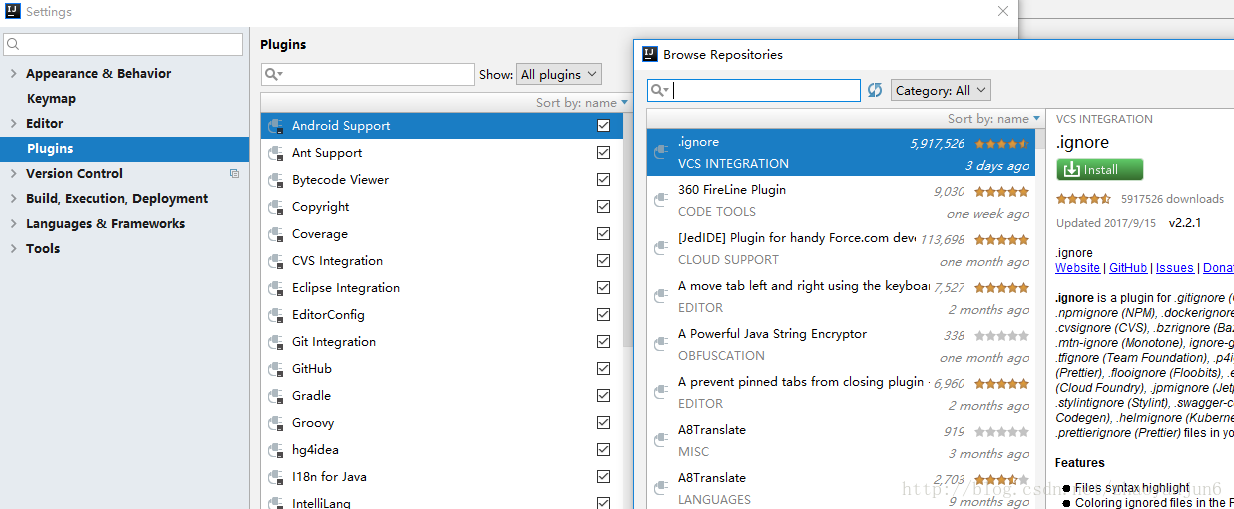
Task: Click the IntelliJ logo in Browse Repositories title
Action: 650,54
